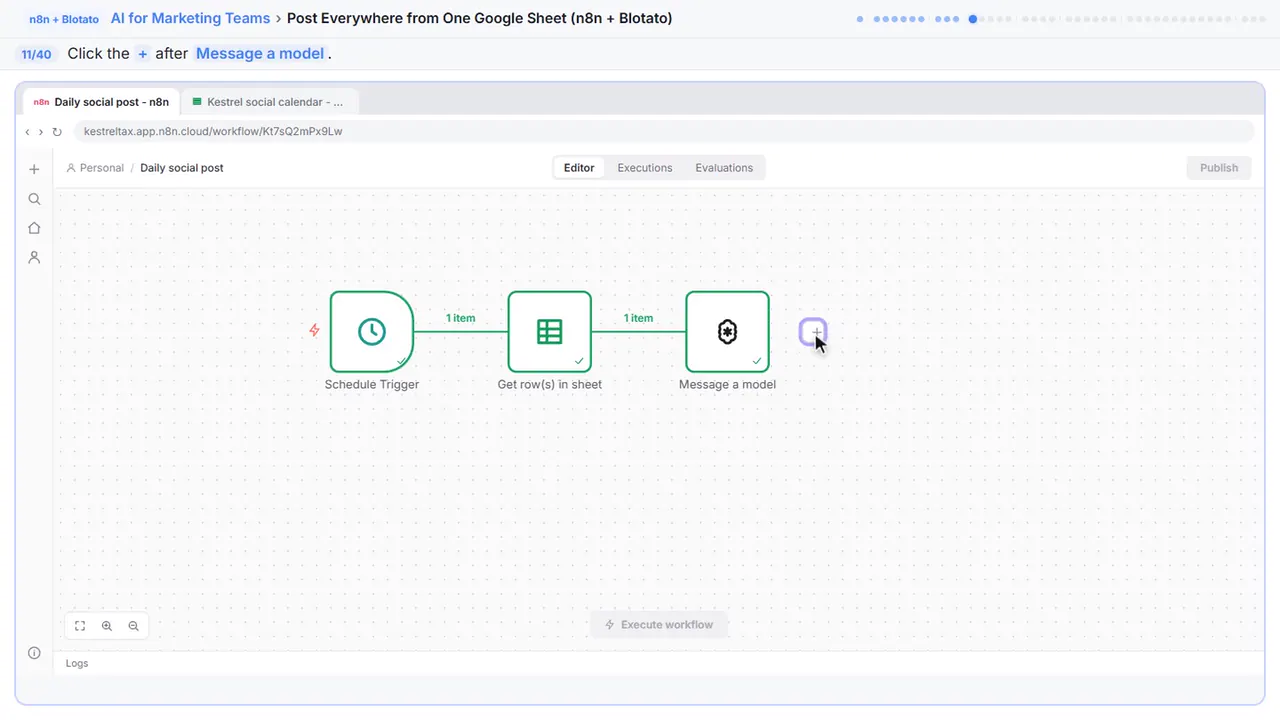The width and height of the screenshot is (1280, 720).
Task: Click the first progress dot
Action: tap(860, 19)
